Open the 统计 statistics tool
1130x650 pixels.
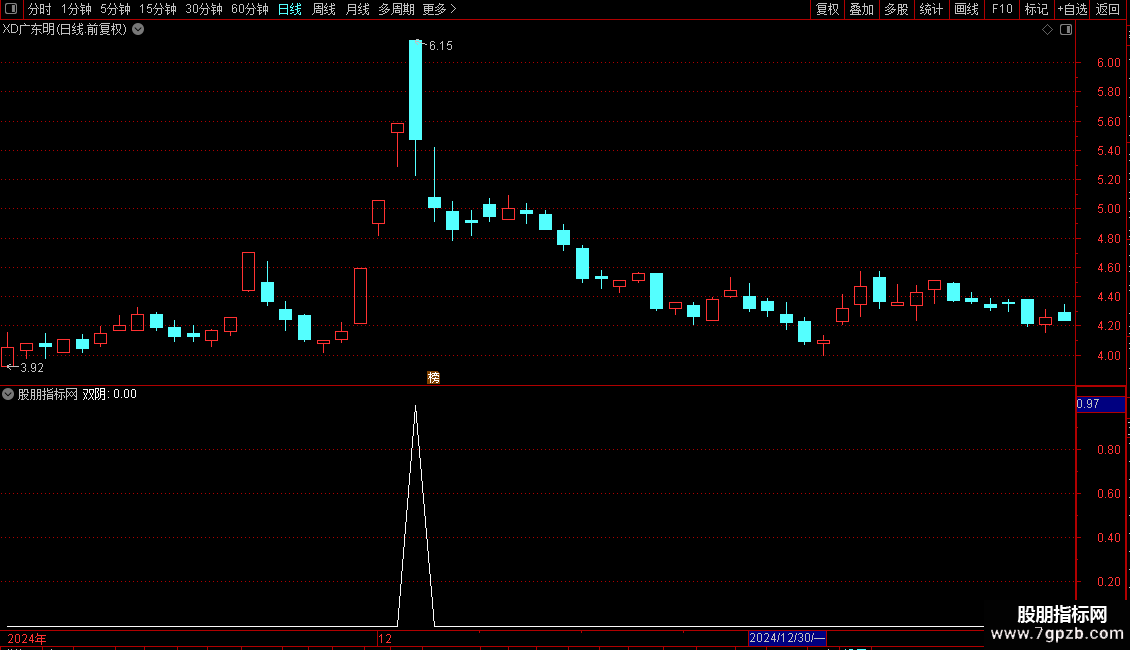[930, 9]
